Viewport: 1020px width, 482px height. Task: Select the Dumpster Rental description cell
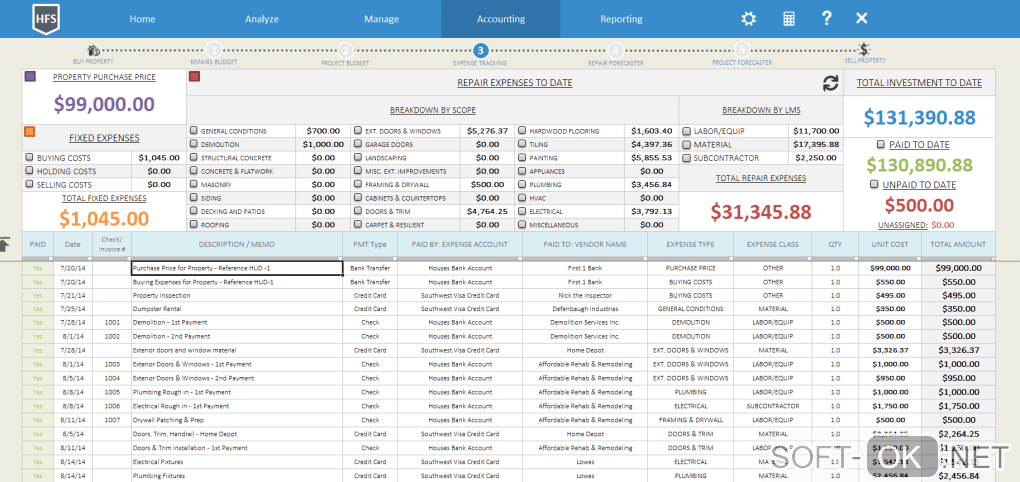point(237,309)
